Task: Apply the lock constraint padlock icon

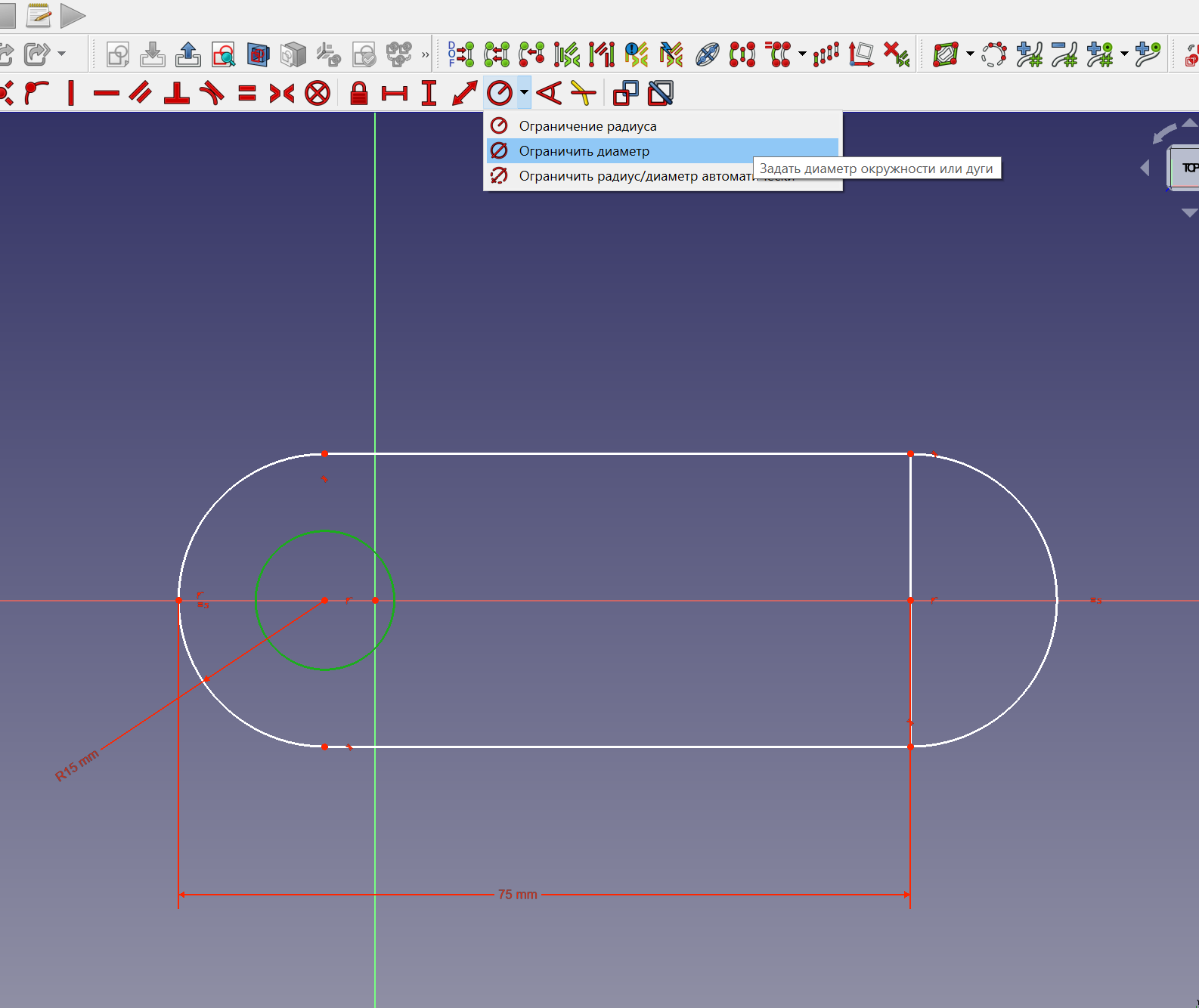Action: tap(359, 93)
